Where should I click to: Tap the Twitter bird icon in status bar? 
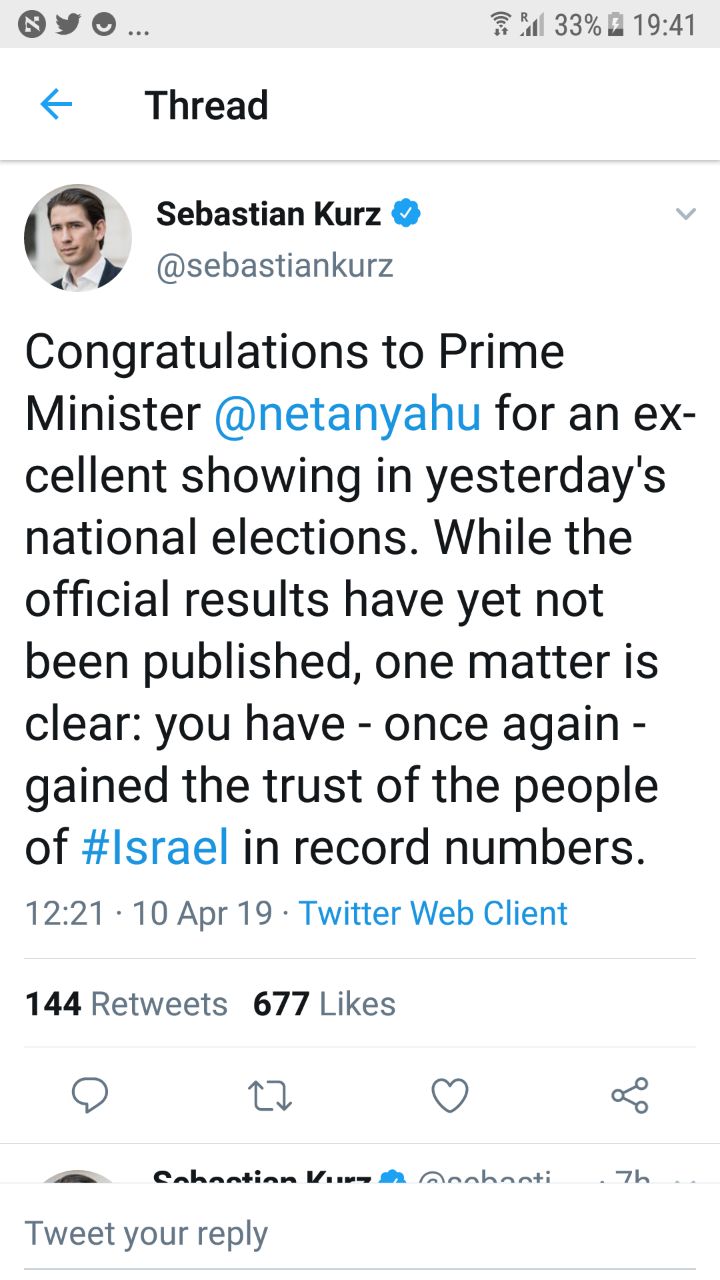[x=66, y=25]
